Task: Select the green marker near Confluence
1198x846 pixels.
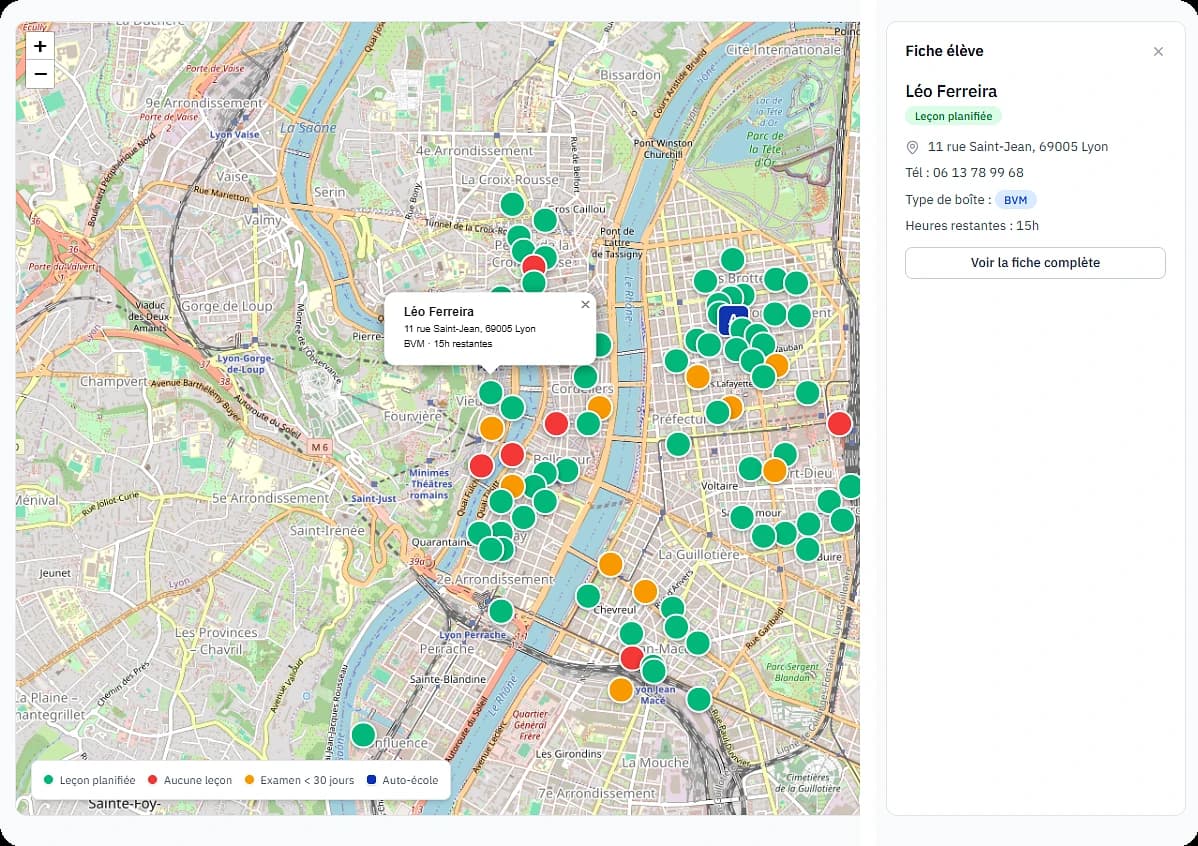Action: coord(363,735)
